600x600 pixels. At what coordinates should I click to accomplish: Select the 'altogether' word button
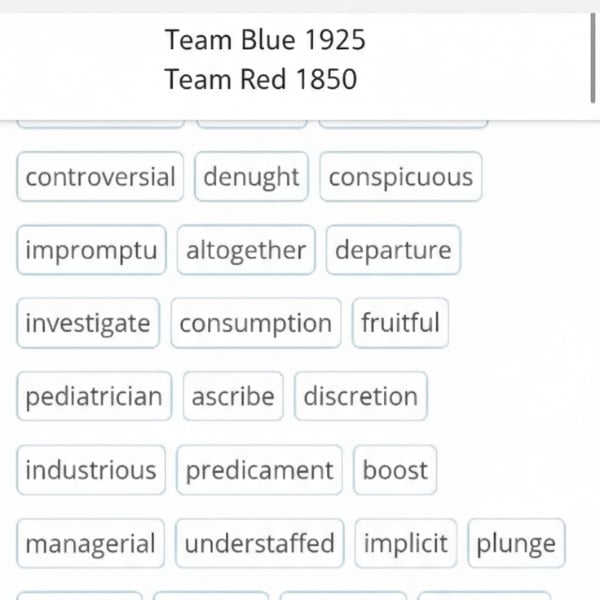click(246, 250)
